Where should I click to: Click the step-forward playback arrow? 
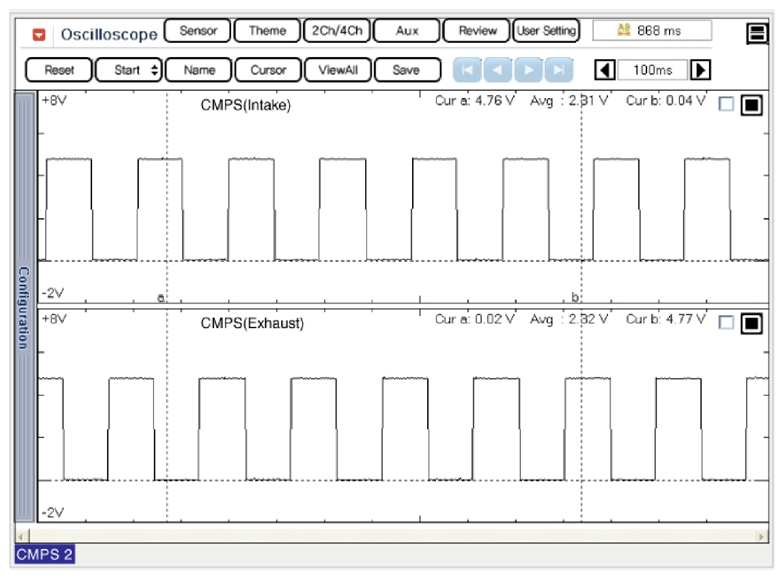tap(529, 70)
